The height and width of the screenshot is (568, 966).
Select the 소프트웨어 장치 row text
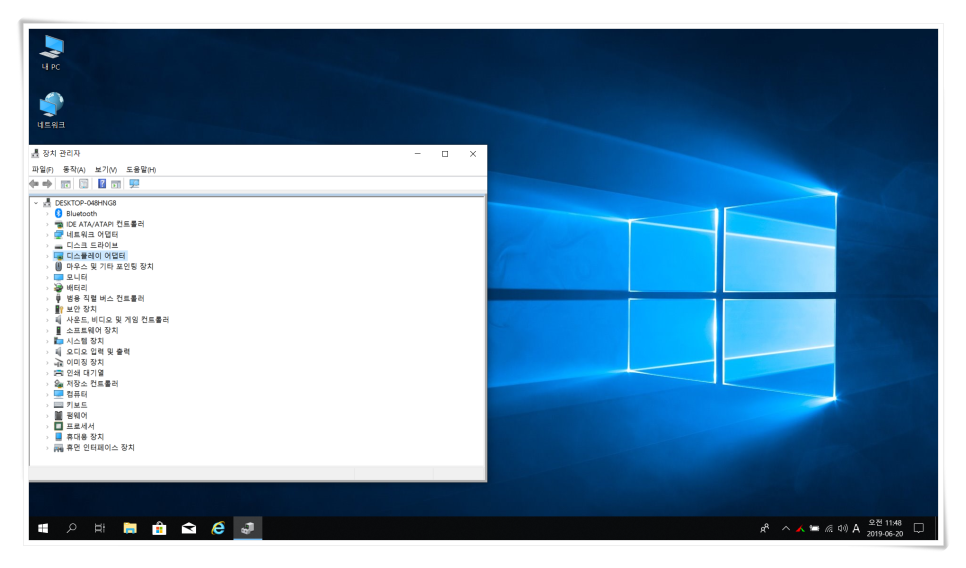click(92, 330)
